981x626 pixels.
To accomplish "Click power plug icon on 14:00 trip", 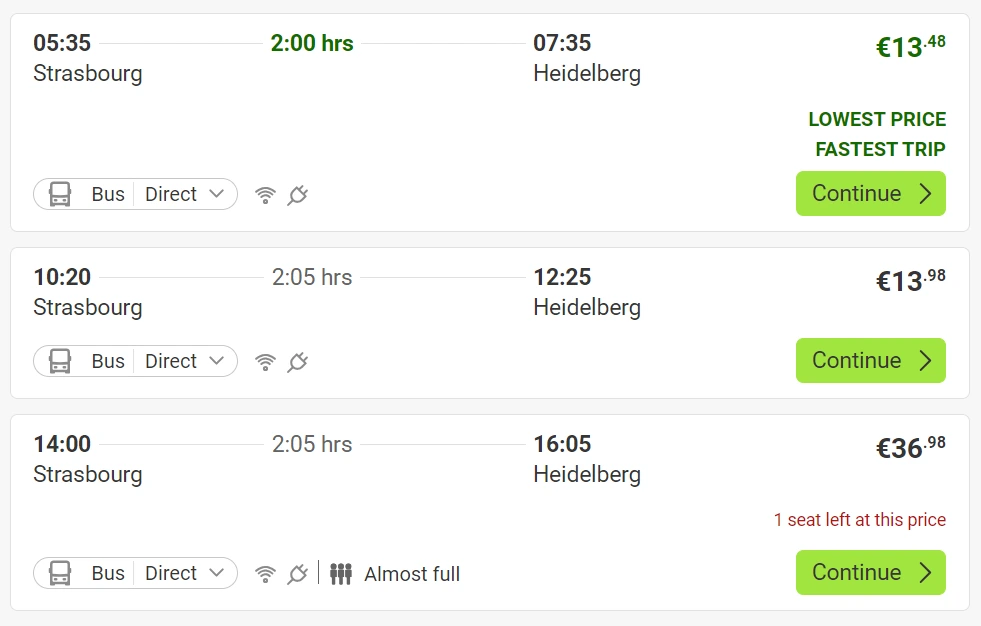I will click(x=297, y=574).
